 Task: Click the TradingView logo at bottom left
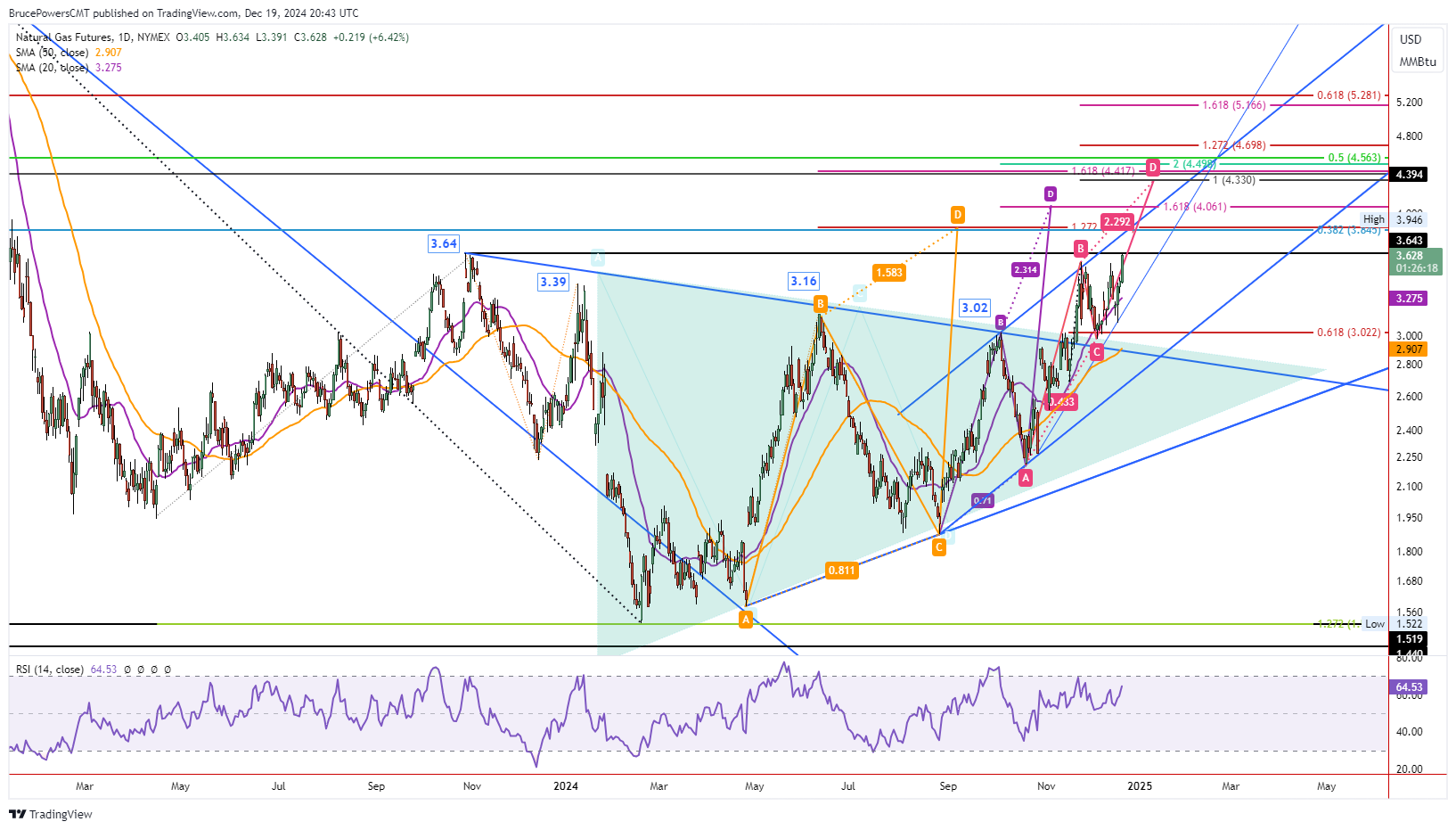[x=51, y=814]
